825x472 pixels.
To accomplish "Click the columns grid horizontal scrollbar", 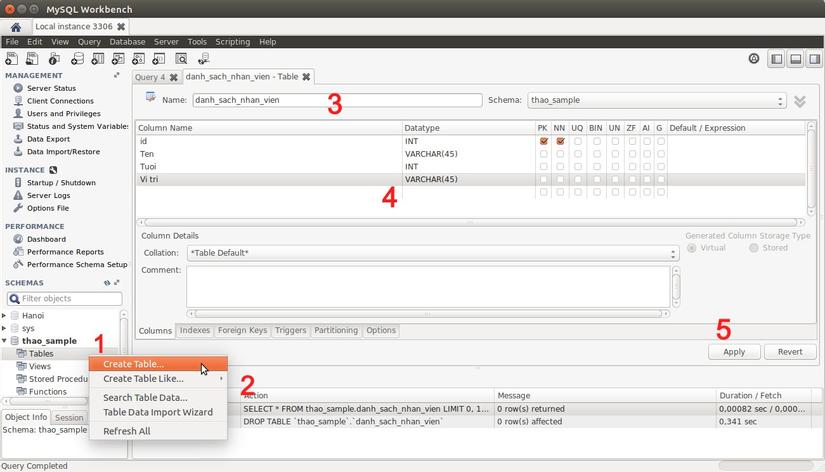I will (x=470, y=222).
